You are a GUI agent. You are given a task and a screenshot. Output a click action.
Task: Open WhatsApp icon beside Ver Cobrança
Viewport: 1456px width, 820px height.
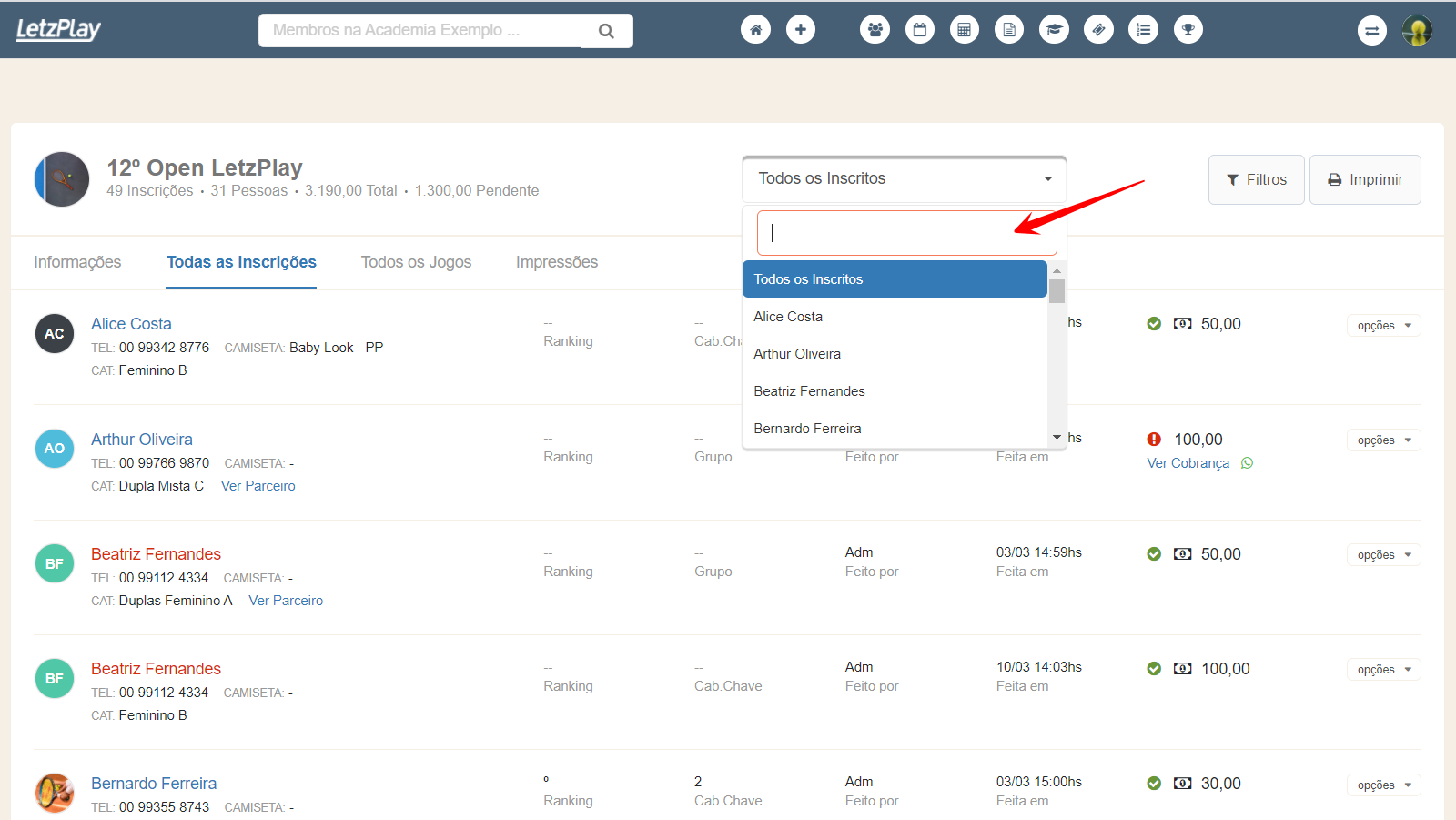tap(1247, 463)
